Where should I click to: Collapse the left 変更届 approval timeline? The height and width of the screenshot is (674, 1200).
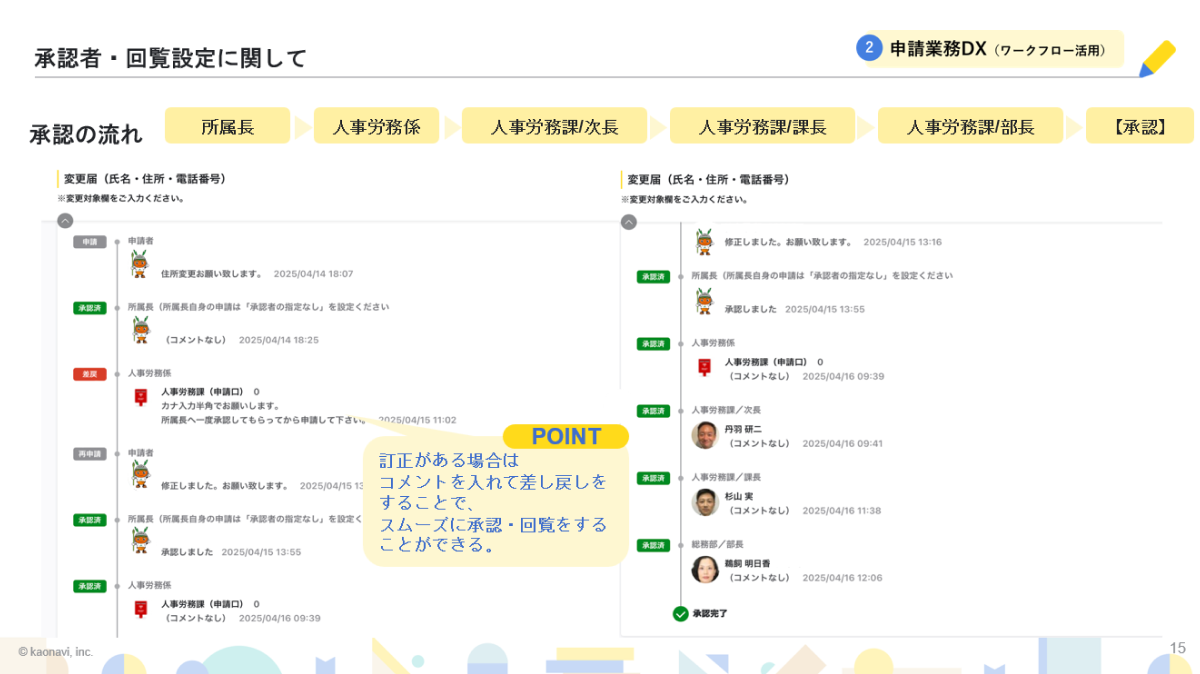point(65,221)
